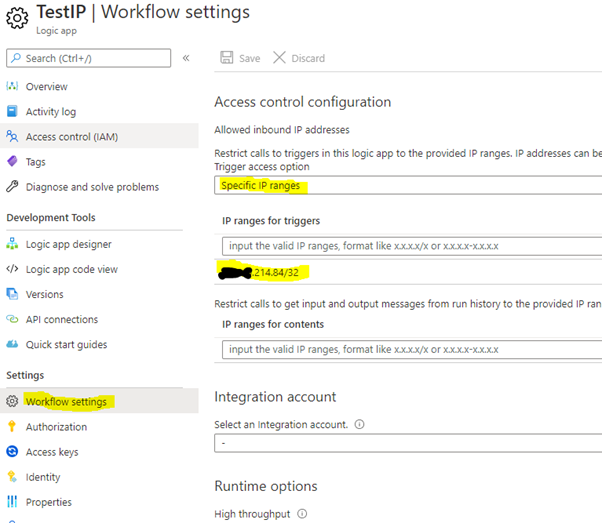Click the Discard X icon
This screenshot has height=523, width=602.
point(279,58)
